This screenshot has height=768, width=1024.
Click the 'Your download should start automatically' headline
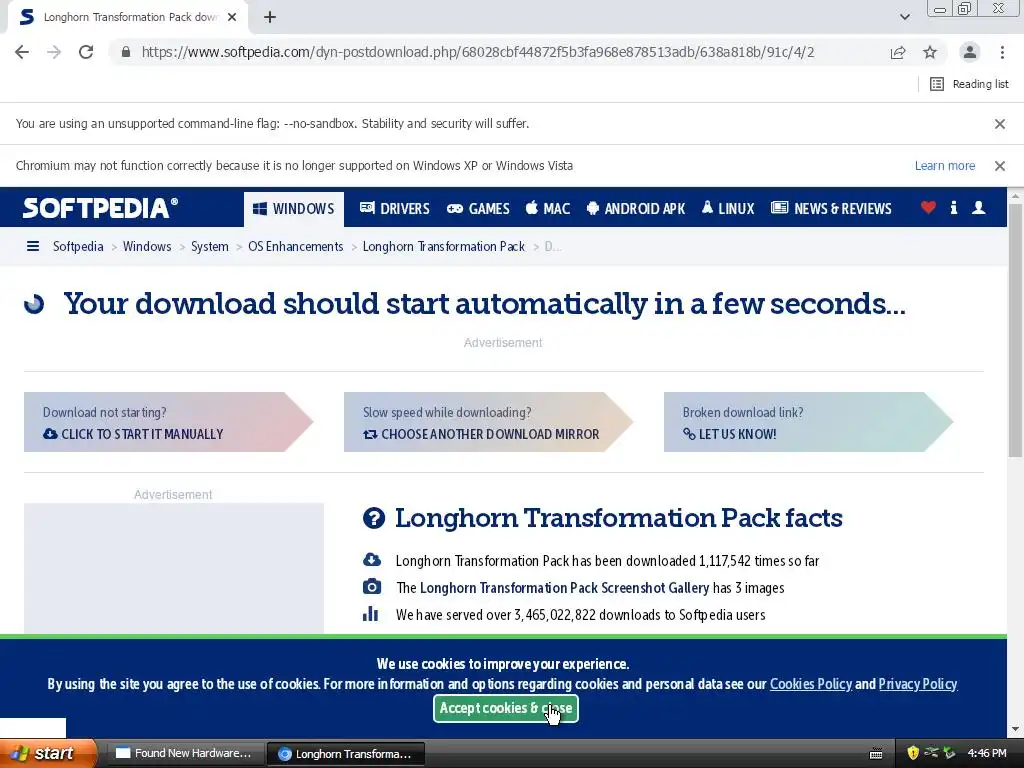click(x=485, y=304)
